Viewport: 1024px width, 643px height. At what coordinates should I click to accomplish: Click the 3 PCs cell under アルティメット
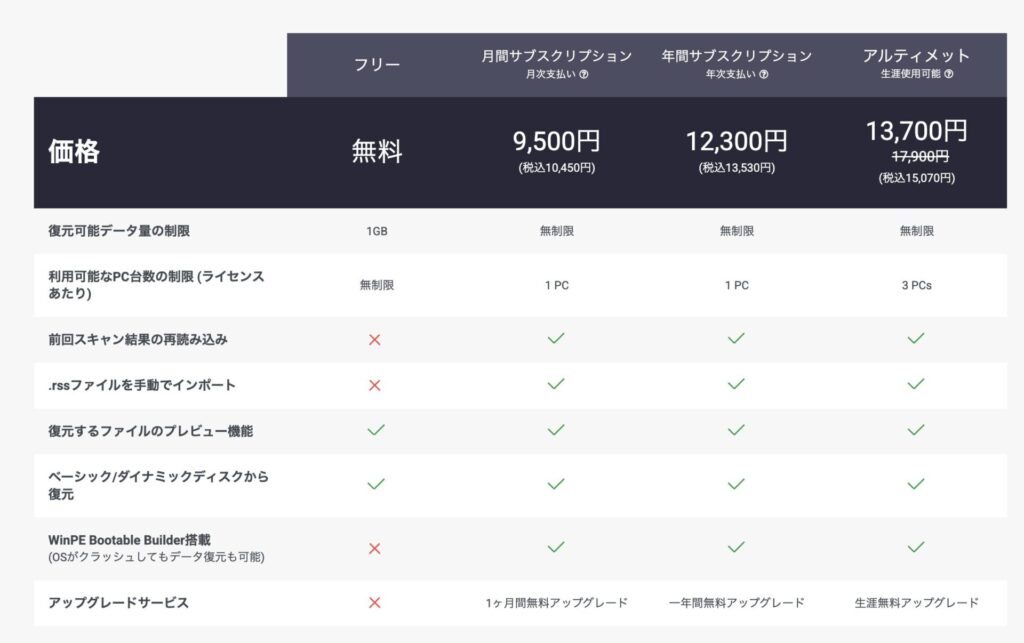(916, 285)
